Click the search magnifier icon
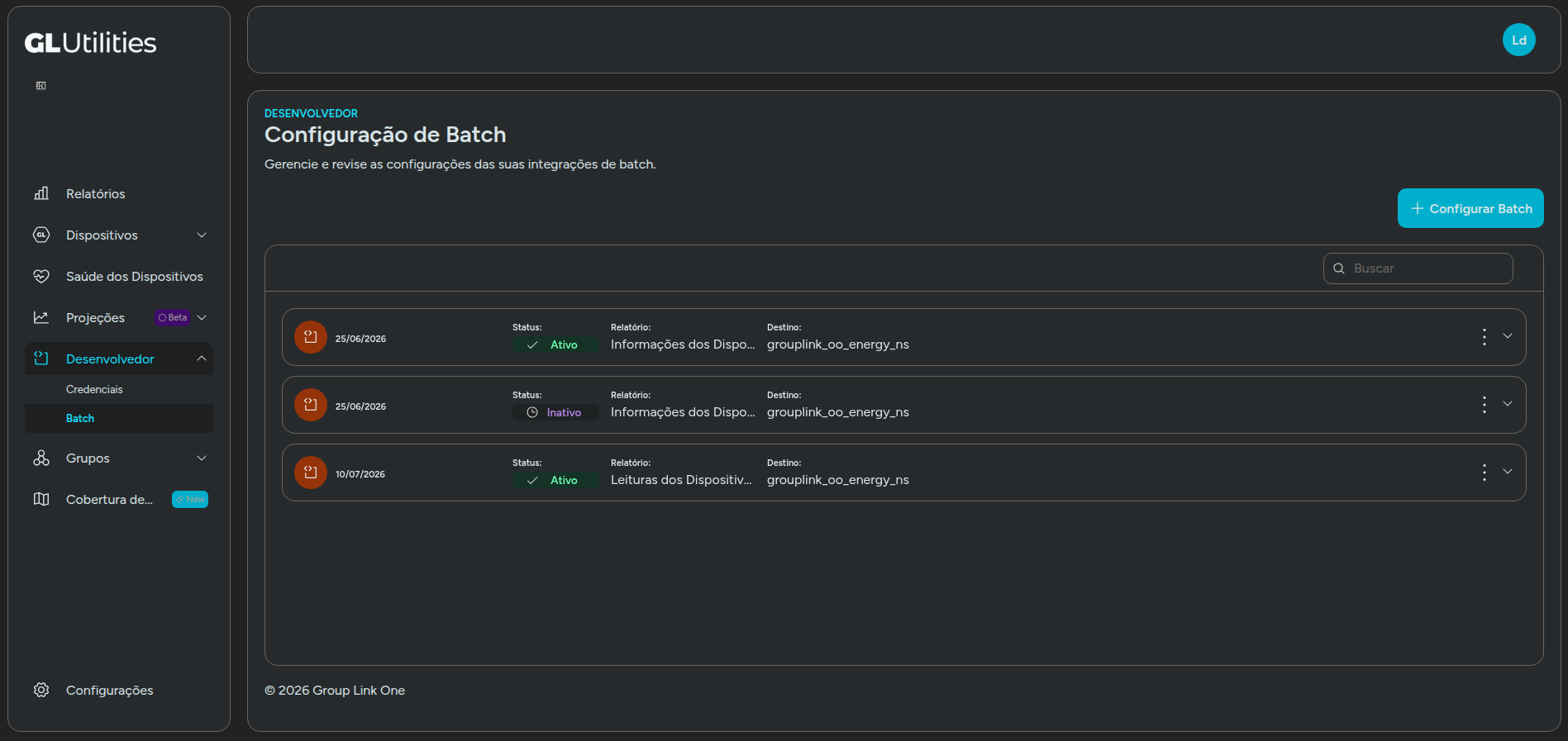The width and height of the screenshot is (1568, 741). (1339, 268)
